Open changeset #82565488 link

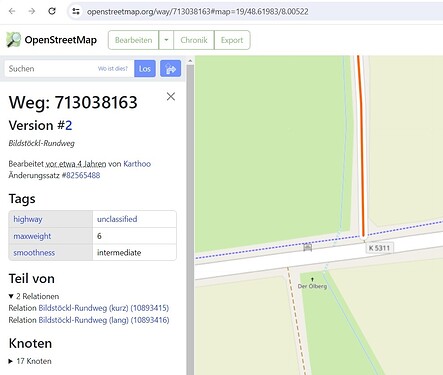click(81, 175)
